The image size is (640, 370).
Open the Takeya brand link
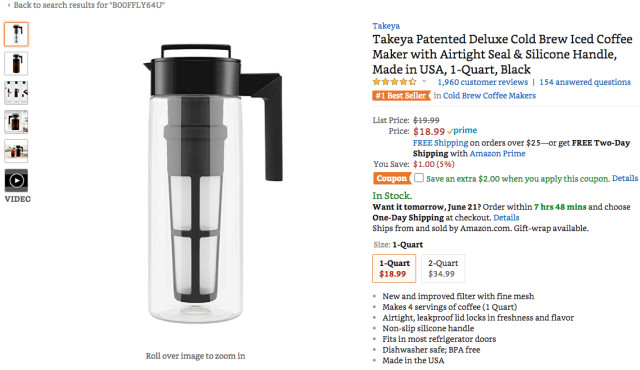[x=386, y=26]
